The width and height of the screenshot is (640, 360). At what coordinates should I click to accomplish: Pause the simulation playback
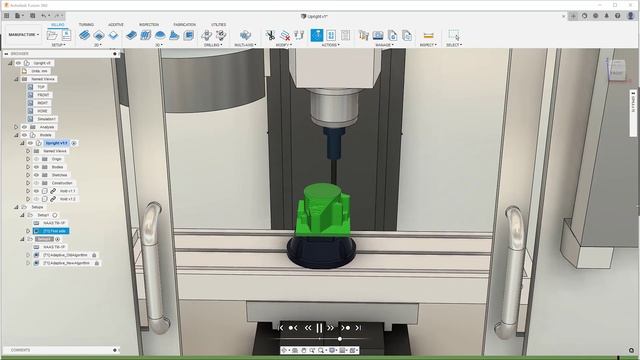[x=319, y=328]
